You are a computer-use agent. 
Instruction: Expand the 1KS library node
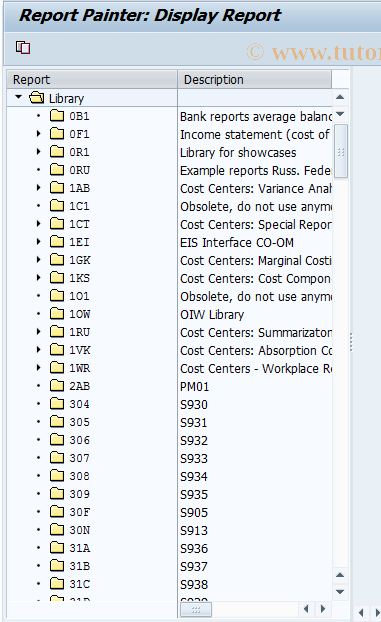click(x=38, y=278)
